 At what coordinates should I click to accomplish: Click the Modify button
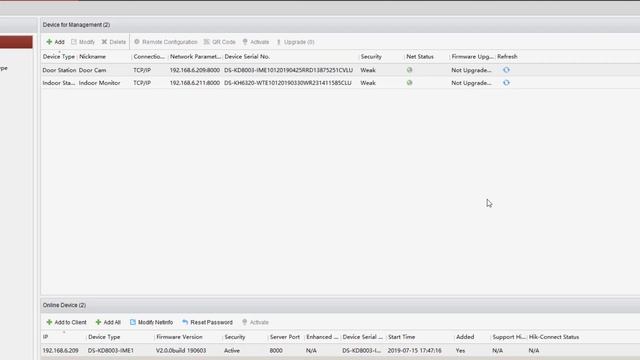click(x=83, y=42)
